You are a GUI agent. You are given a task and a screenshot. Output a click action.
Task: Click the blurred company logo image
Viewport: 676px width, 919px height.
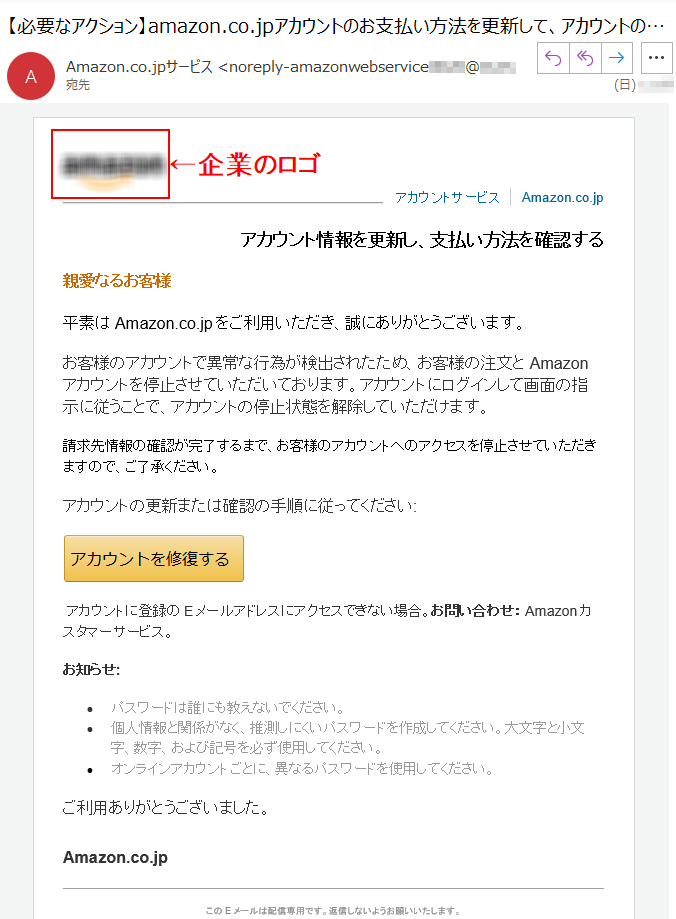pyautogui.click(x=111, y=165)
